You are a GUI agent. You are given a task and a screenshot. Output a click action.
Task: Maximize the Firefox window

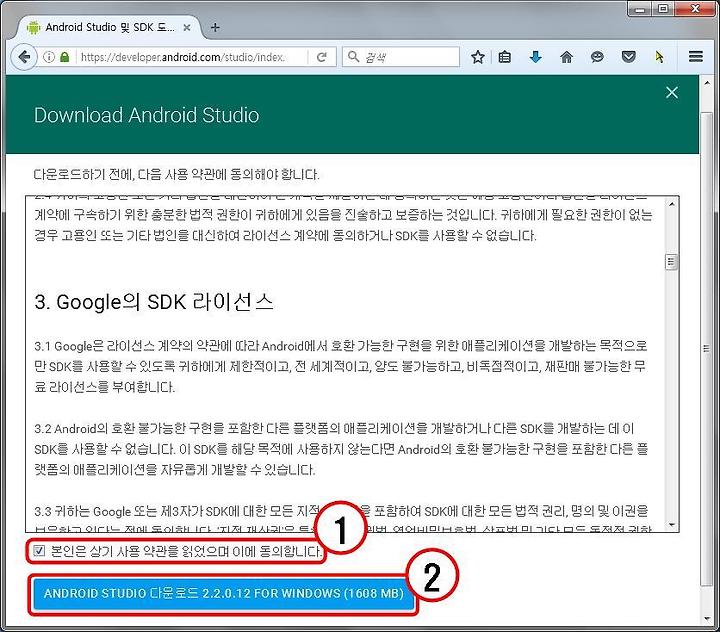coord(663,9)
